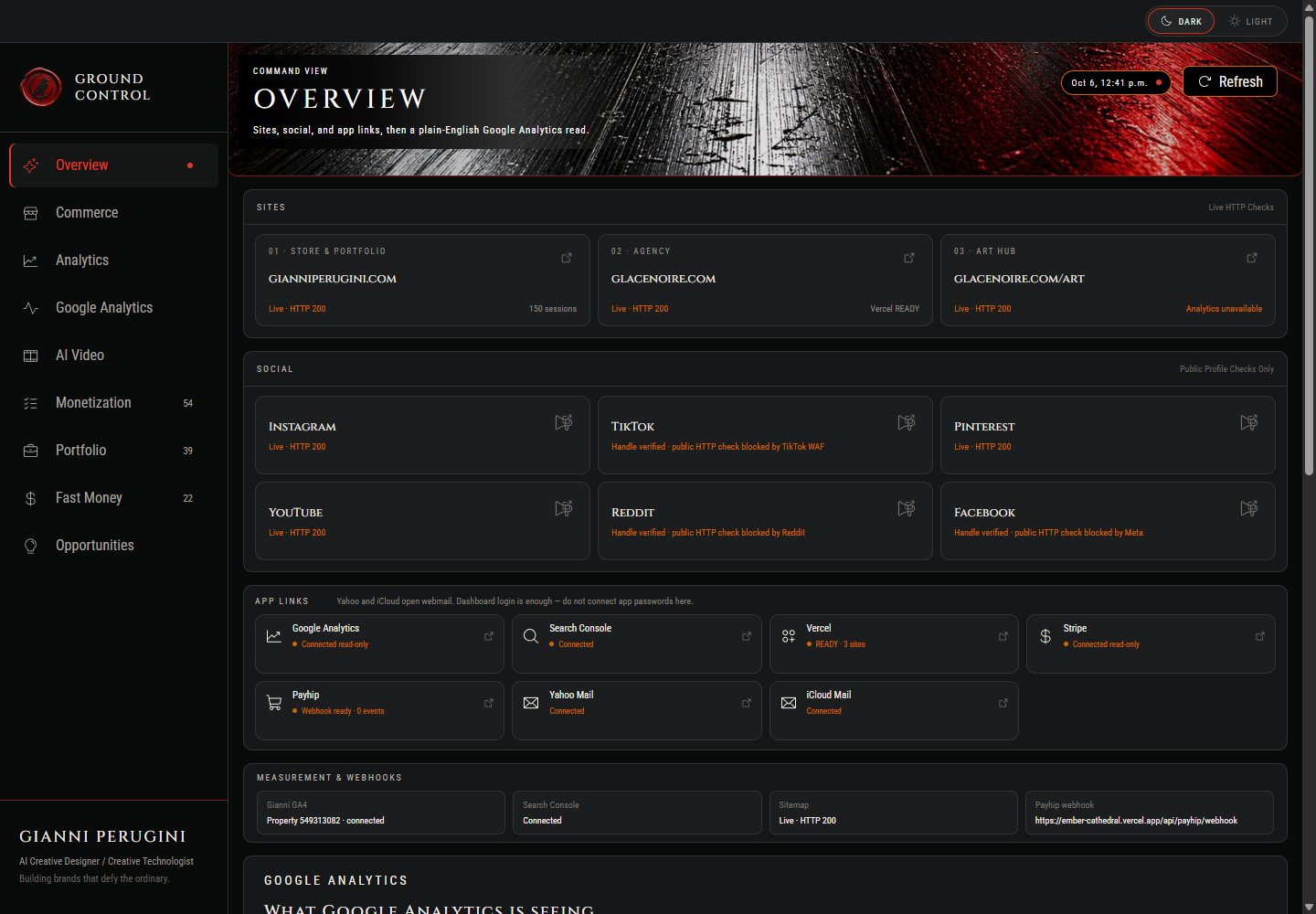Switch to Light theme
1316x914 pixels.
click(1250, 21)
